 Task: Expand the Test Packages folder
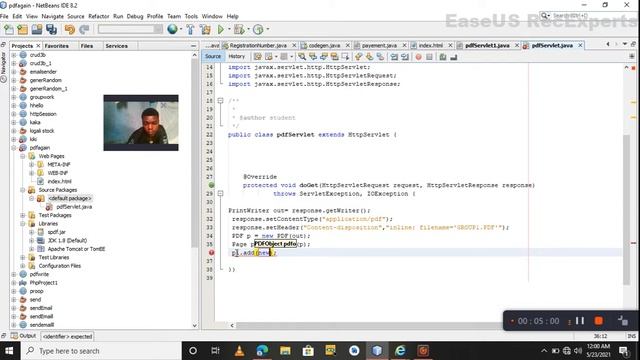click(23, 215)
